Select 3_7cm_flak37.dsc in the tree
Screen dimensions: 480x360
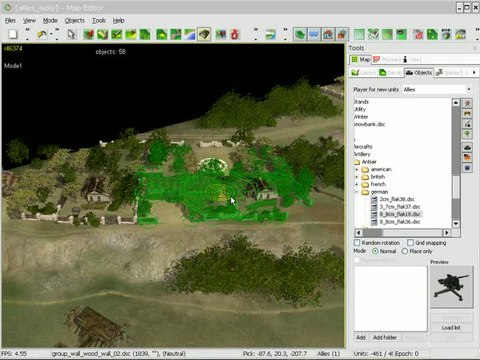click(400, 207)
